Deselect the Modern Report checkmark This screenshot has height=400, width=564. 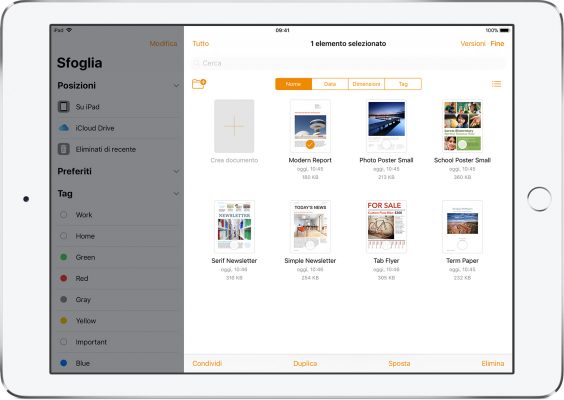[310, 144]
